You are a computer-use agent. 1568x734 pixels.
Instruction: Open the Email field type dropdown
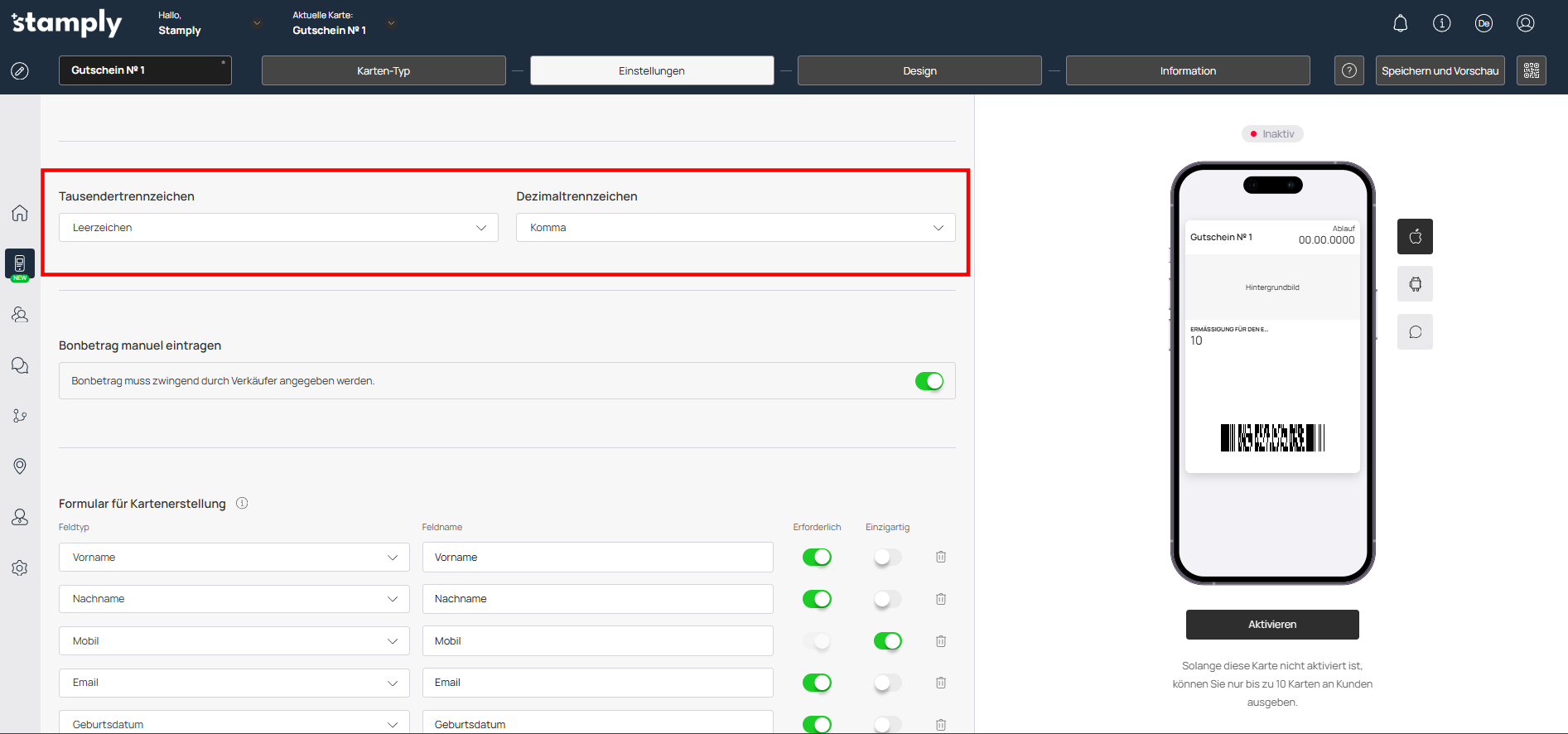pyautogui.click(x=234, y=683)
